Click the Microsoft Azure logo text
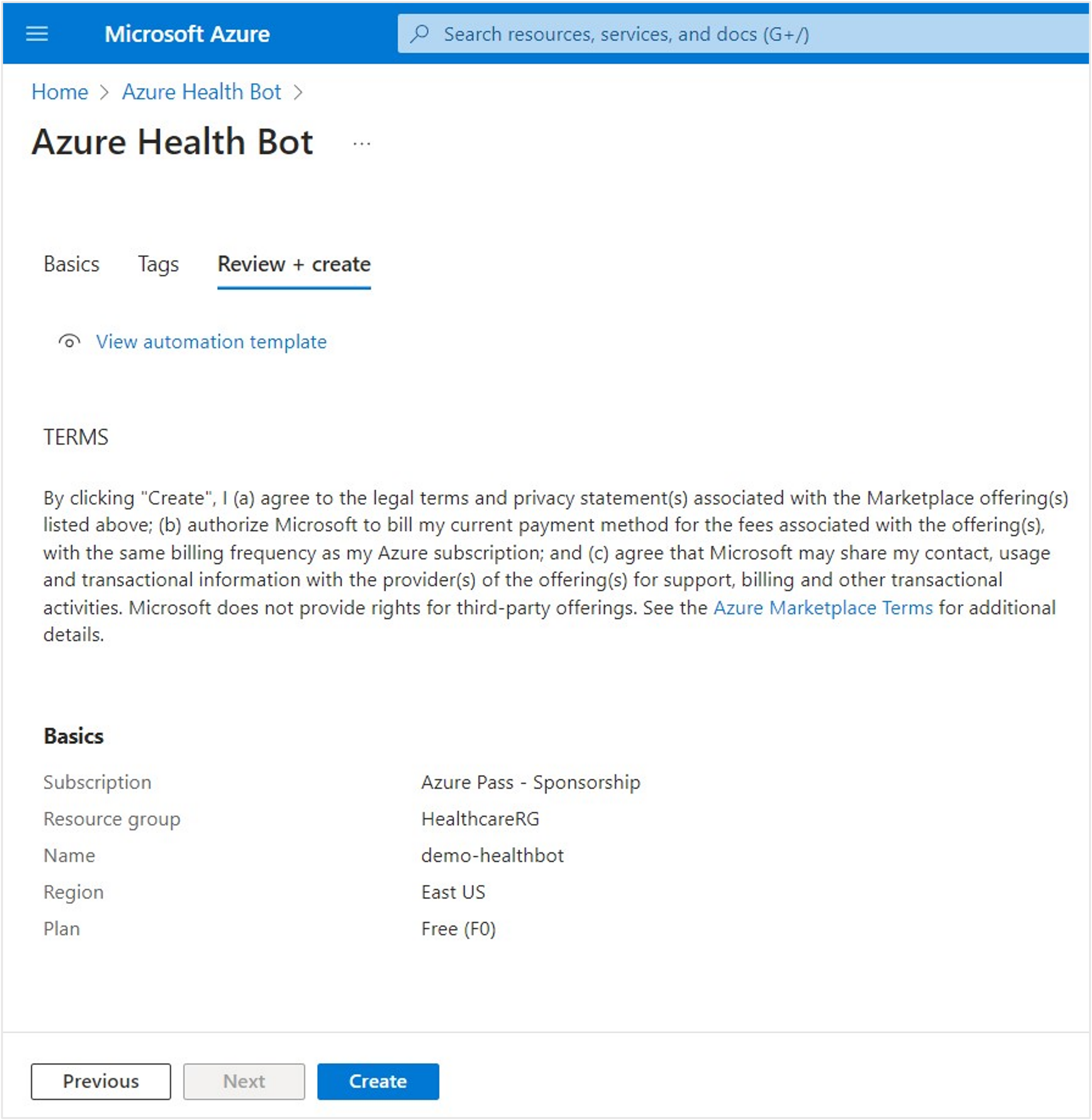 tap(187, 34)
